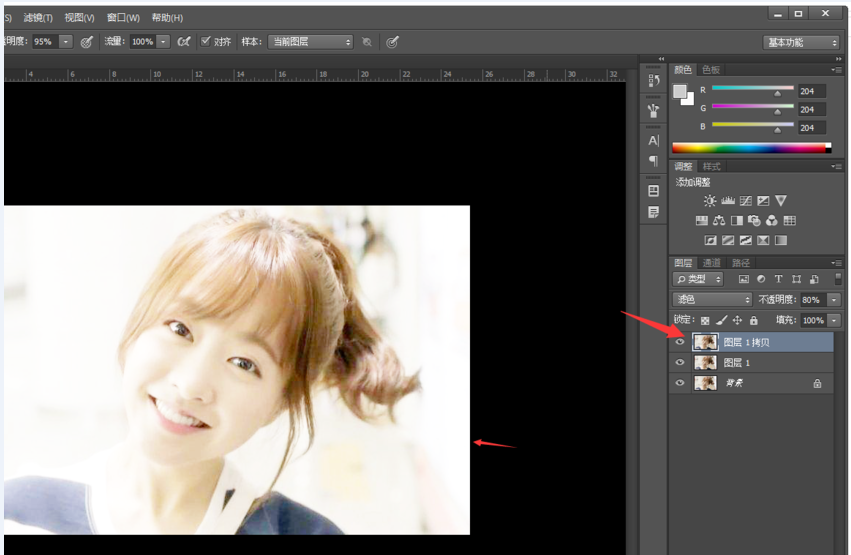Hide the 图层 1 拷贝 layer
Image resolution: width=851 pixels, height=555 pixels.
pos(680,342)
